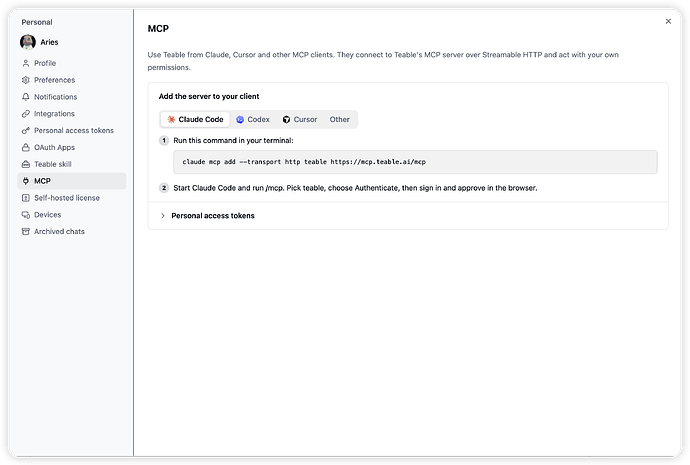This screenshot has height=465, width=690.
Task: Click the 'Add the server to your client' heading
Action: [209, 96]
